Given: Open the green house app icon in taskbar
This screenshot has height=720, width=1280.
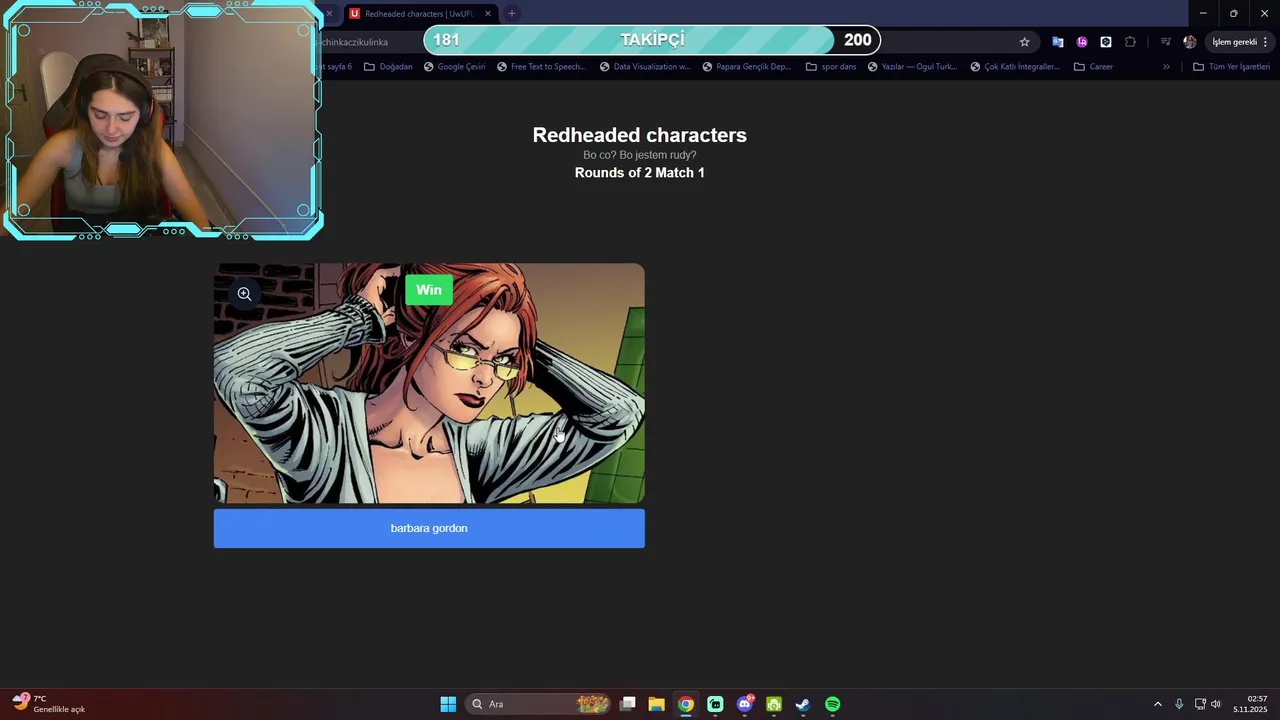Looking at the screenshot, I should (x=773, y=704).
